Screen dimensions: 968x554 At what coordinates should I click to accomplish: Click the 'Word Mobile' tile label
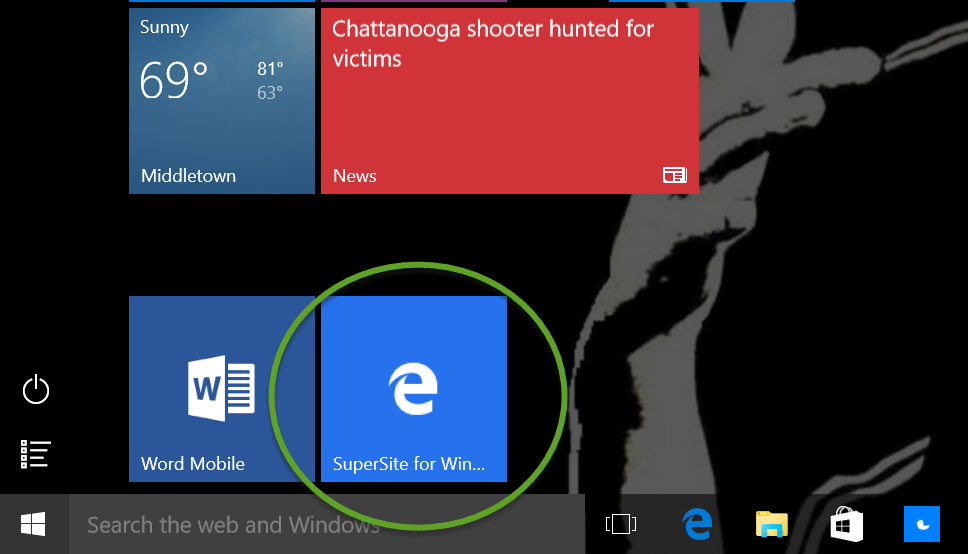click(x=193, y=464)
